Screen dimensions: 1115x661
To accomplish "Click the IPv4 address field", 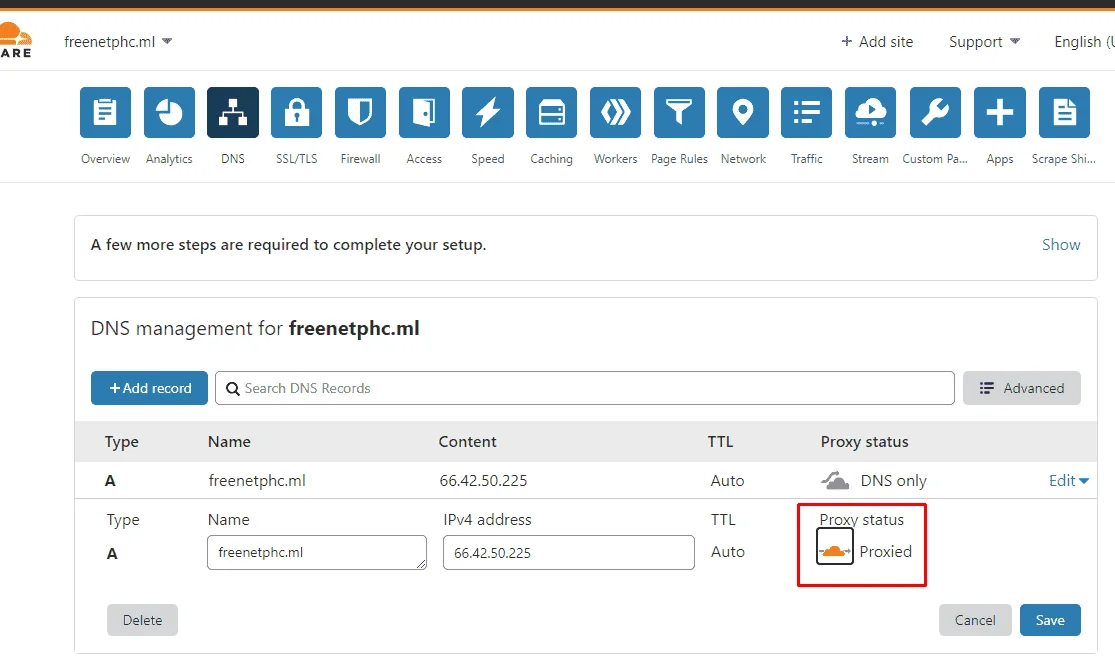I will 569,552.
